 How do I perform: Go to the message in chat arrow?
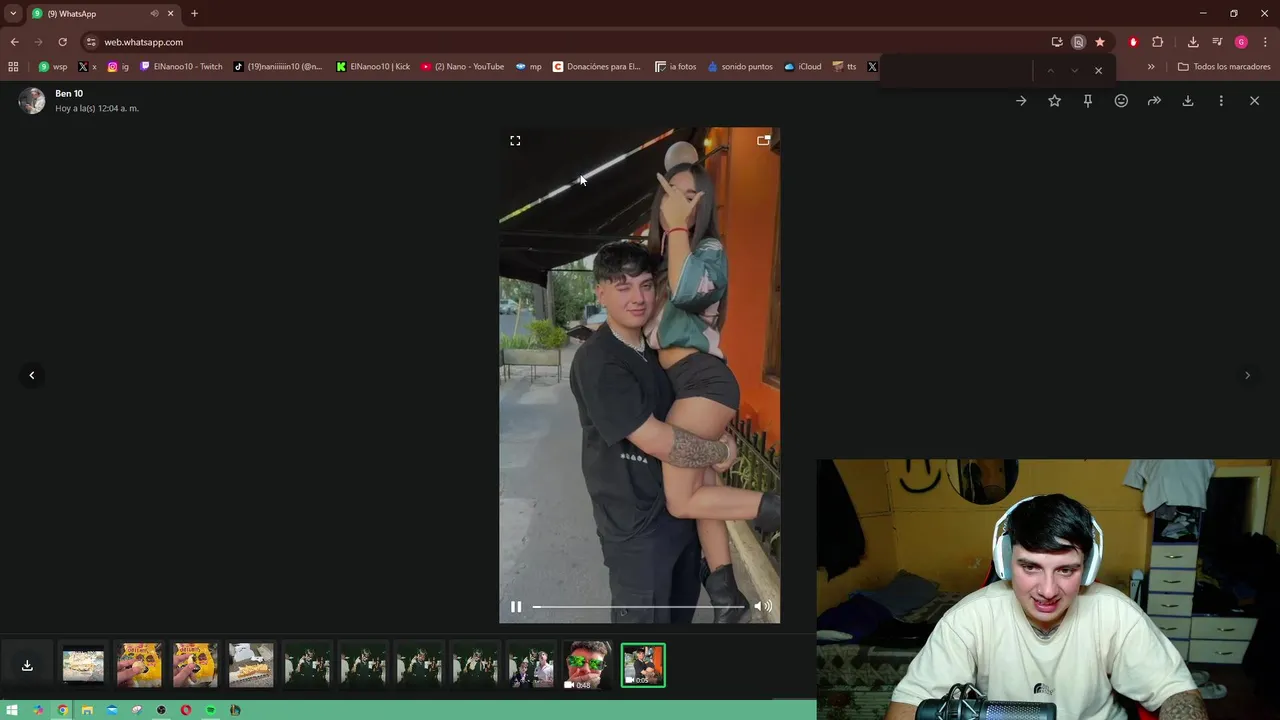pyautogui.click(x=1021, y=101)
